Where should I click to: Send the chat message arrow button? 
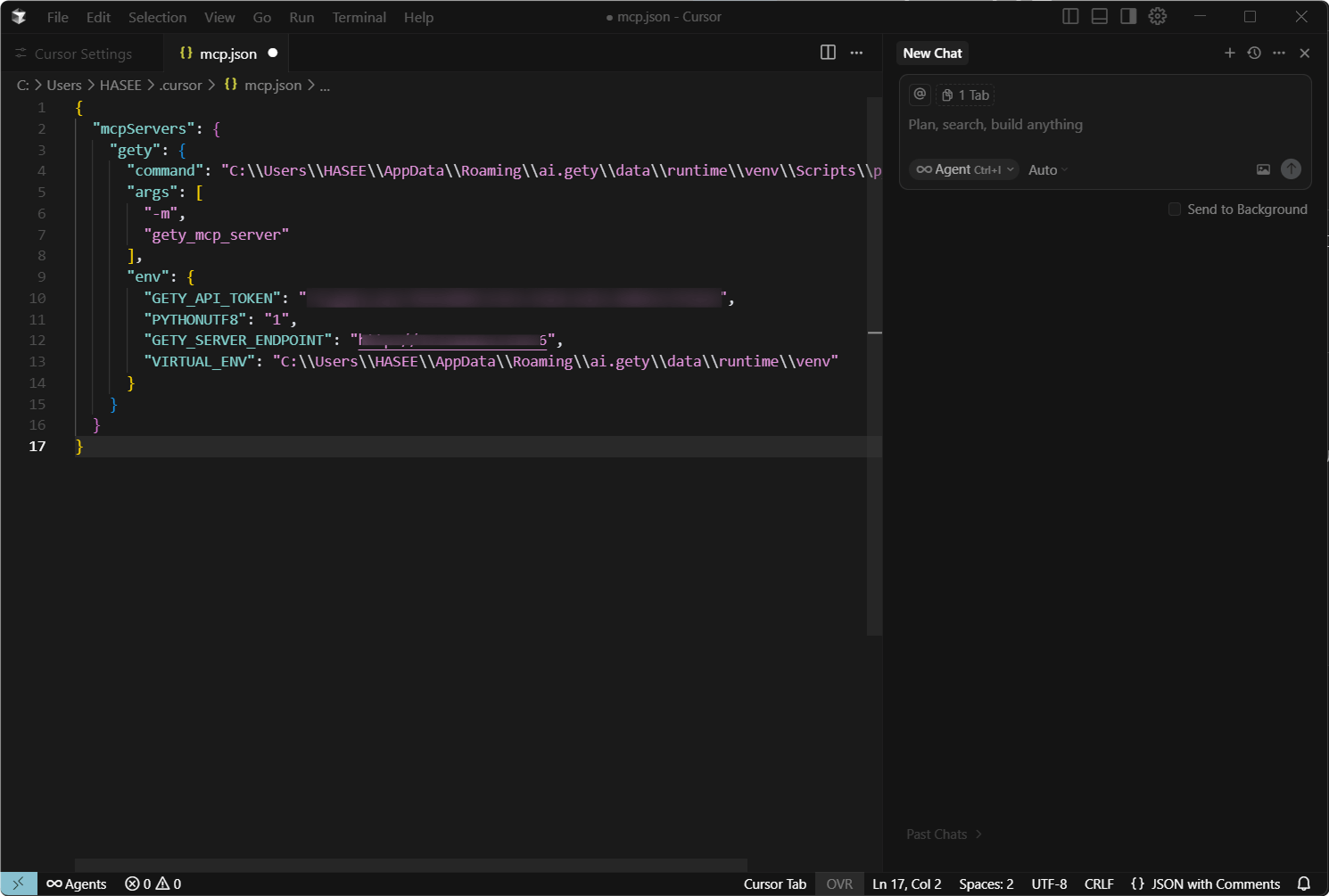click(1291, 169)
